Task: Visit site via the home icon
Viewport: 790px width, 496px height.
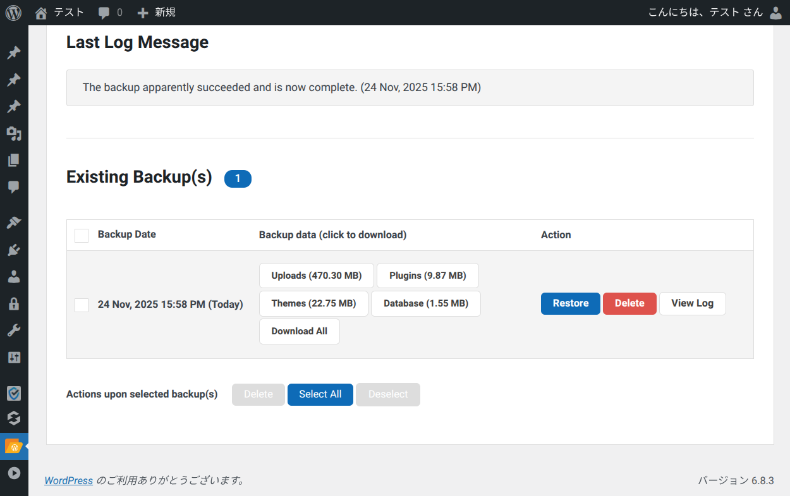Action: click(x=41, y=13)
